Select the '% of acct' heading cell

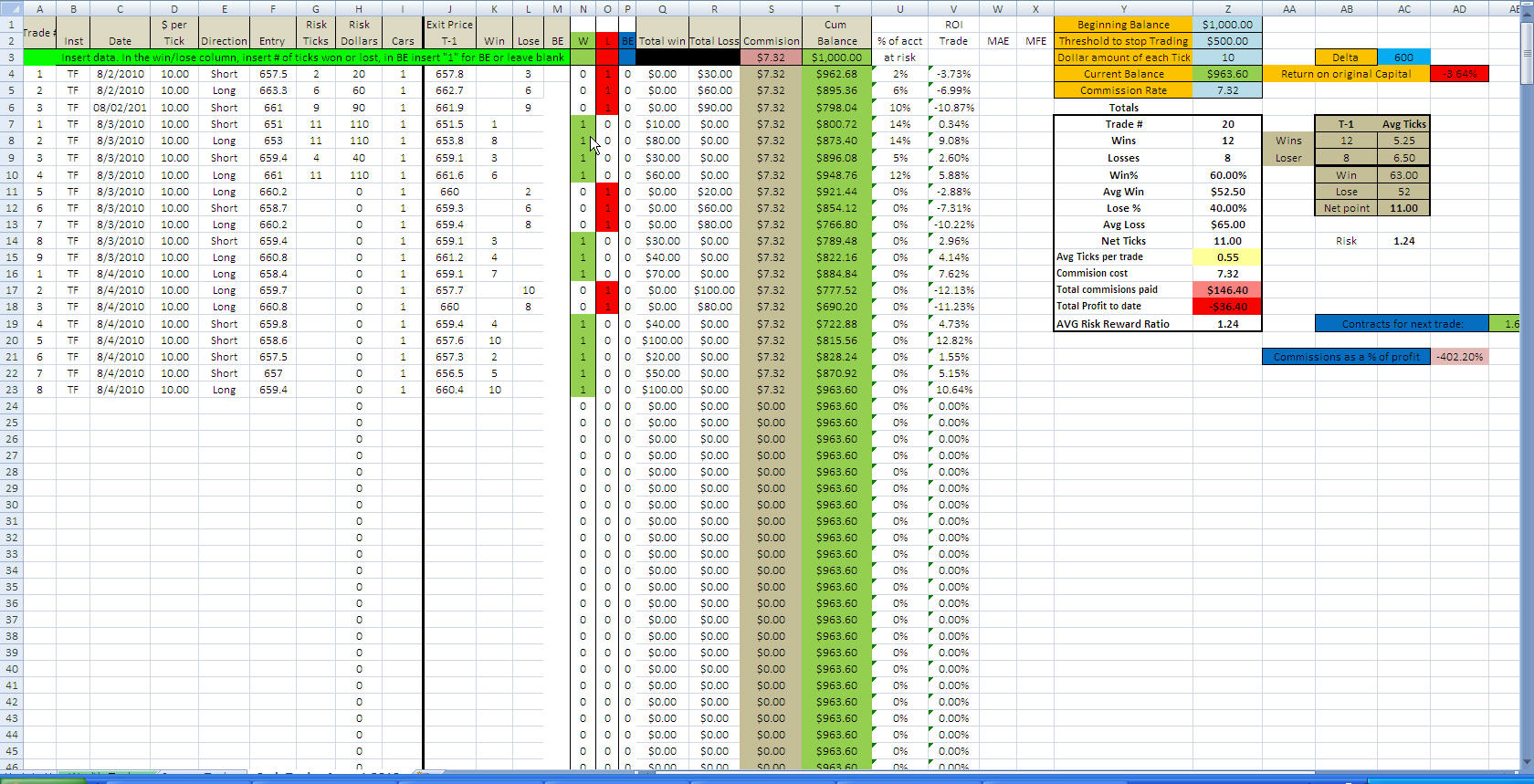(899, 41)
